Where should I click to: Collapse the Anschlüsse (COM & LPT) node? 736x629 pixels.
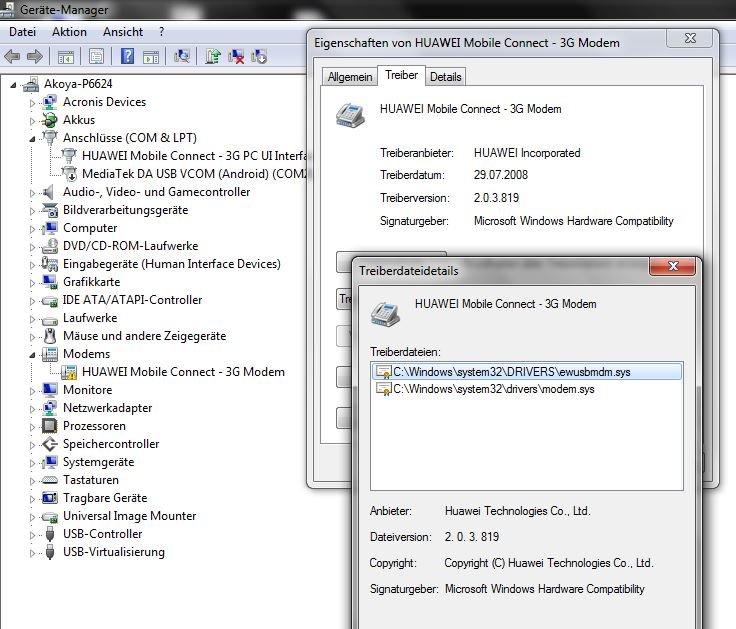click(32, 139)
